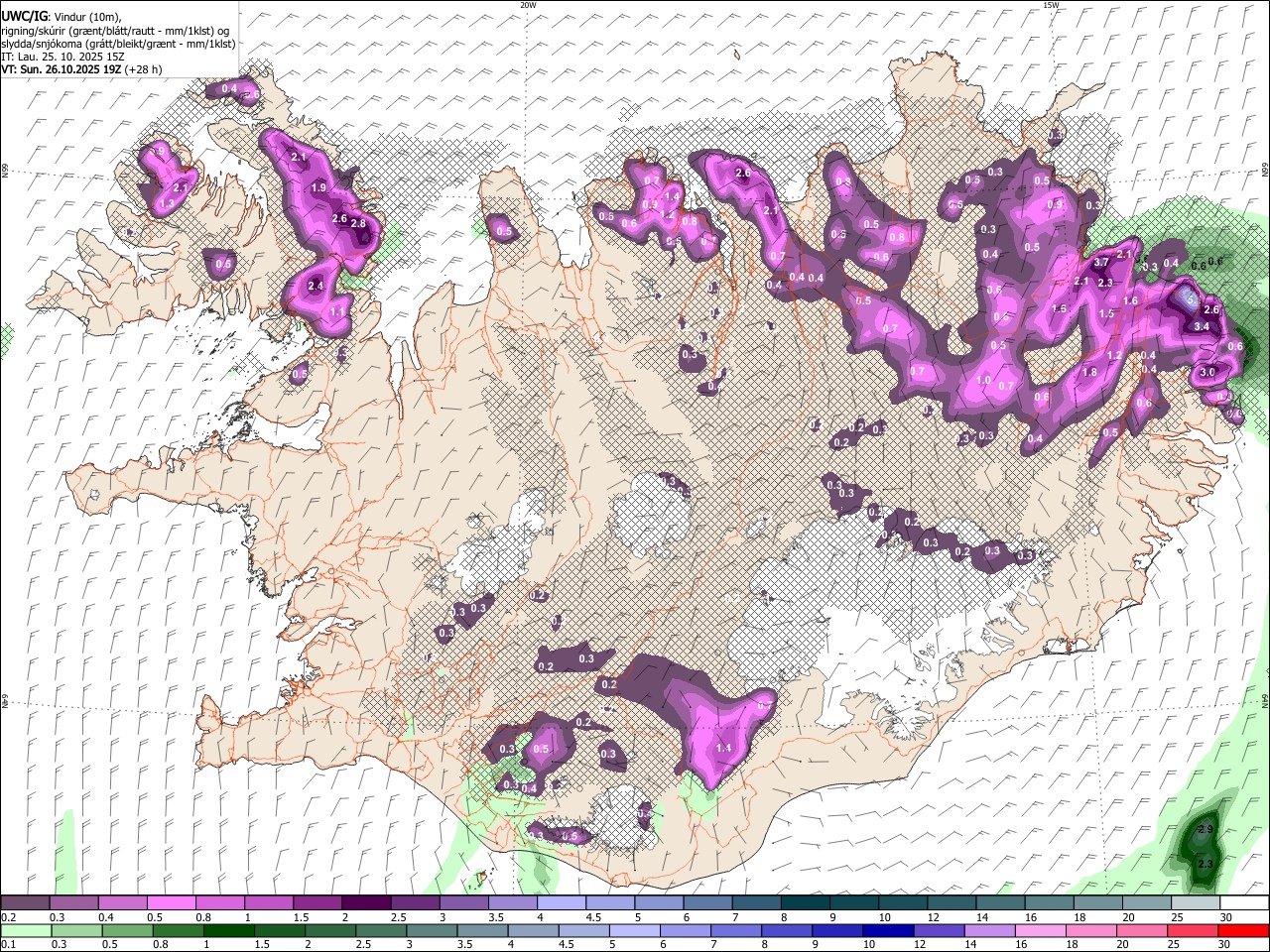Click the 2.9 rain value offshore southeast

[1206, 829]
